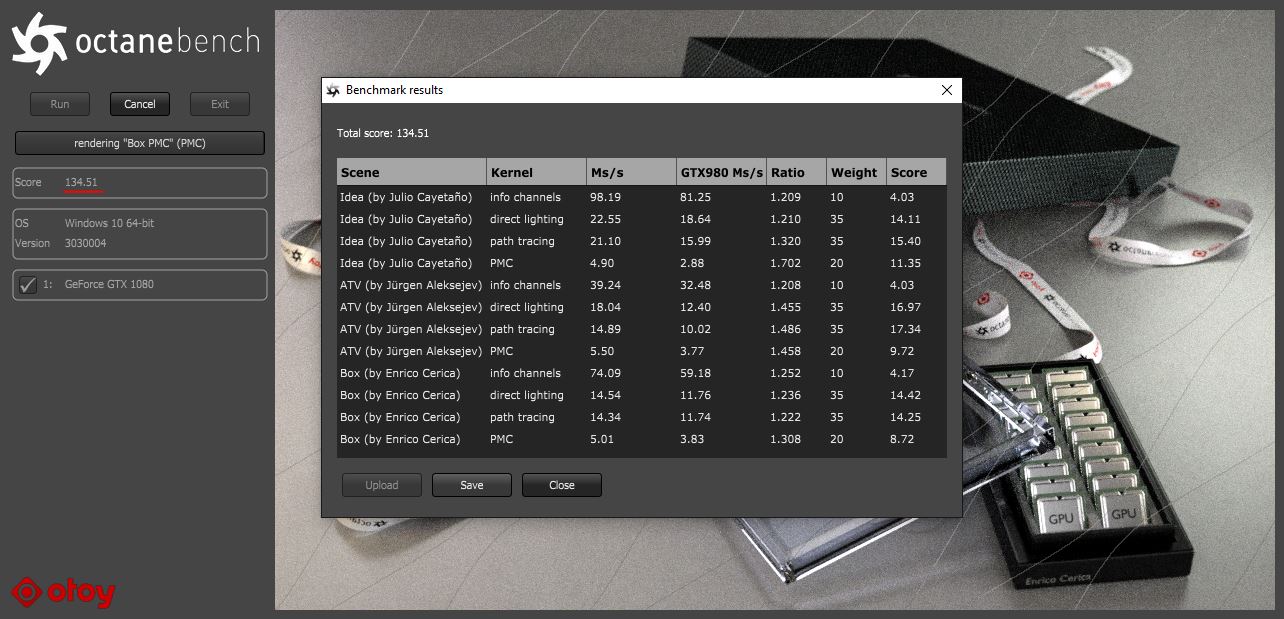Click the Weight column header

point(856,172)
